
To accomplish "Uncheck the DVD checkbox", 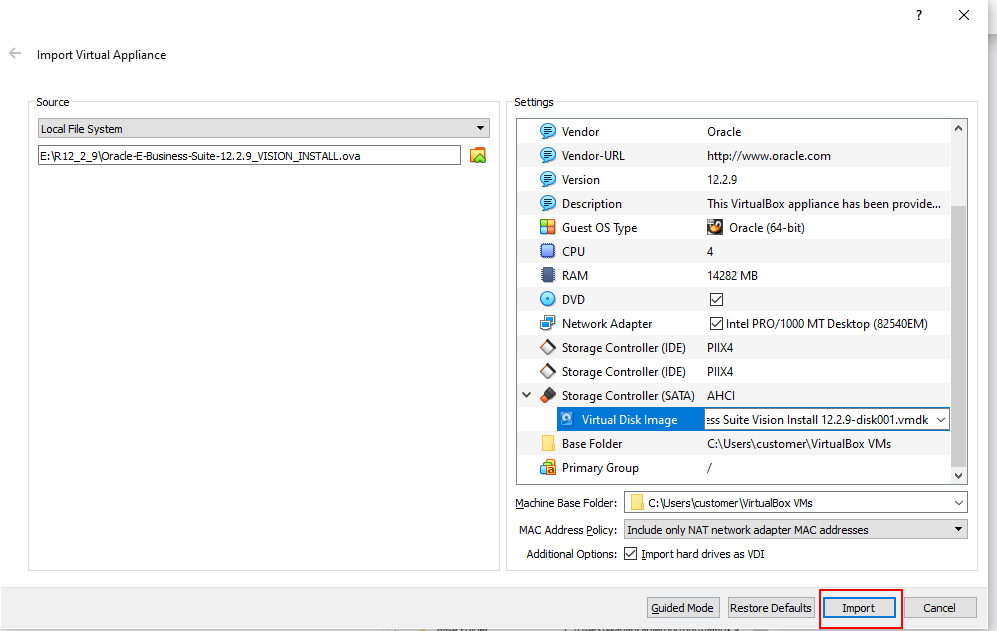I will (x=716, y=300).
